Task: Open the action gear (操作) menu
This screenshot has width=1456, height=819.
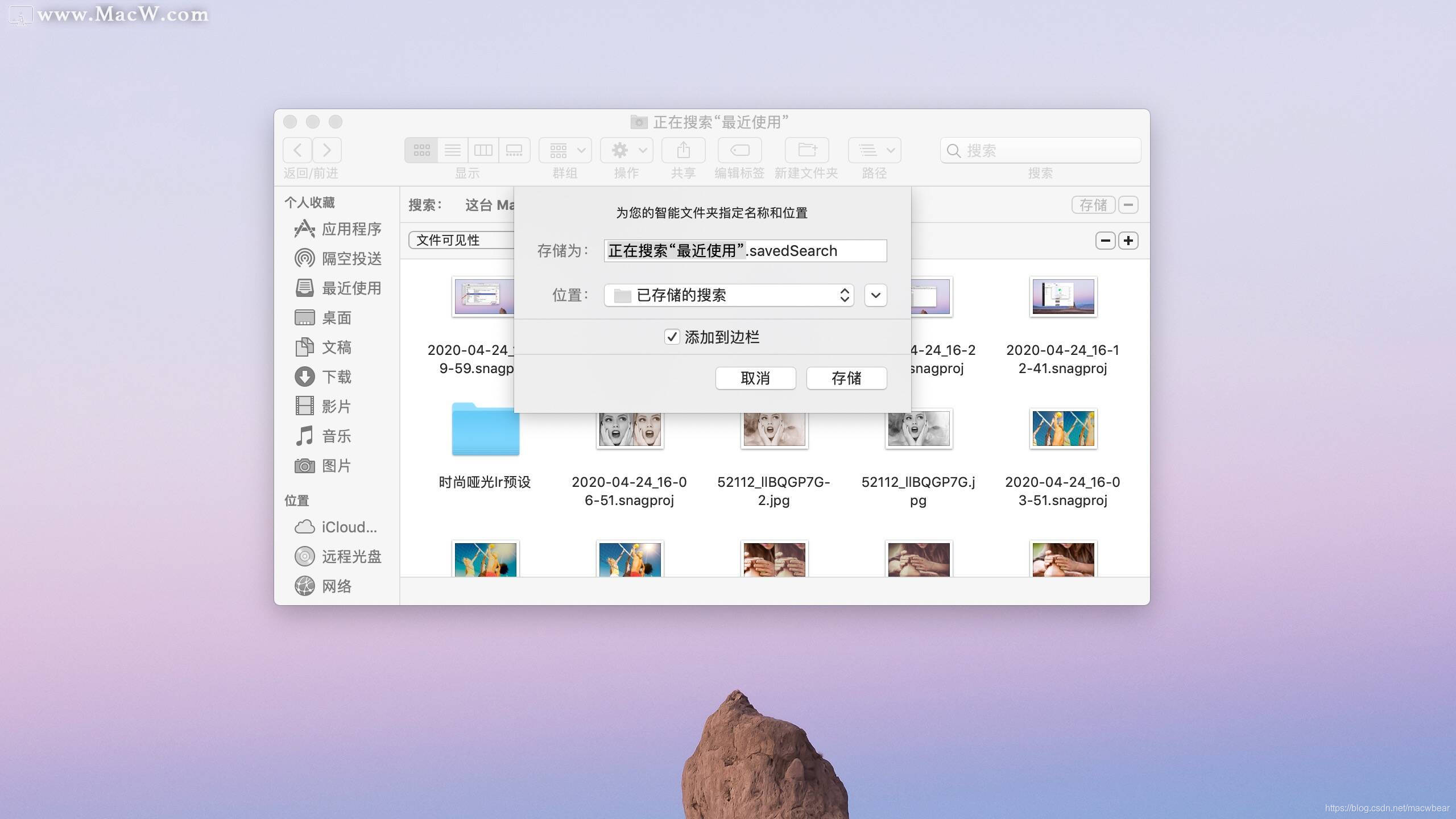Action: pos(627,150)
